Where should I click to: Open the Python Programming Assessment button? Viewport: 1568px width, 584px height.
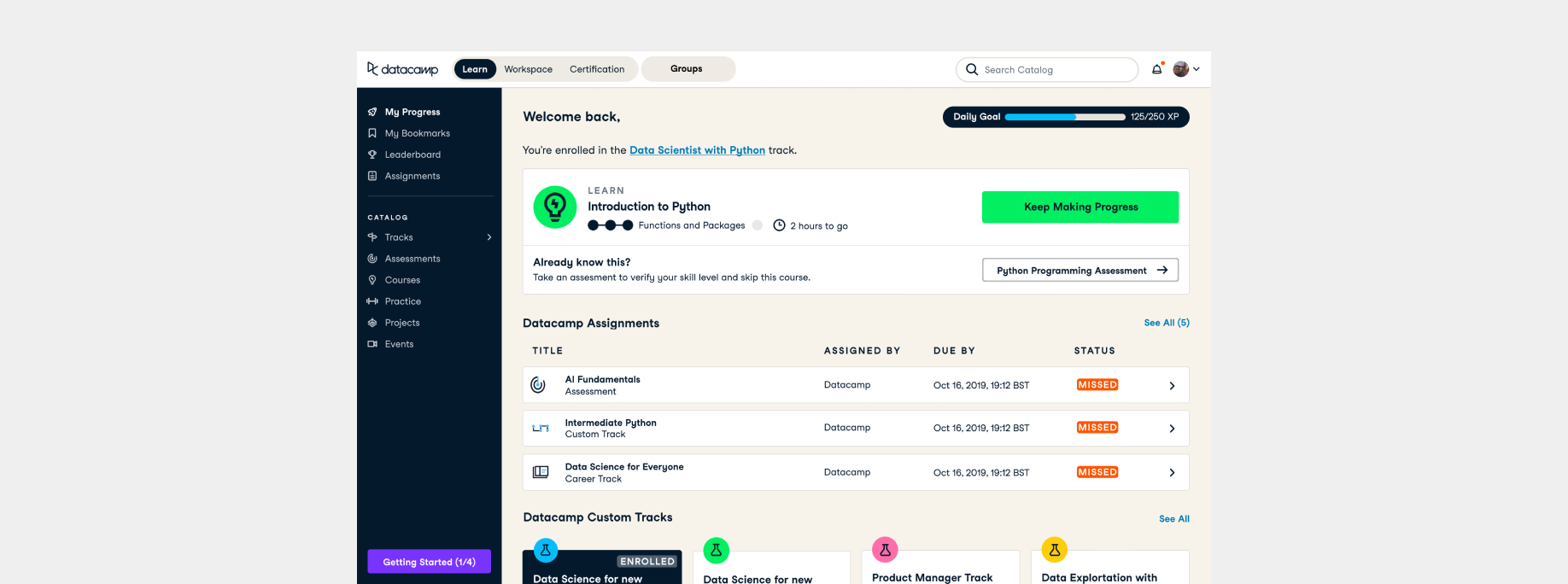[1080, 270]
